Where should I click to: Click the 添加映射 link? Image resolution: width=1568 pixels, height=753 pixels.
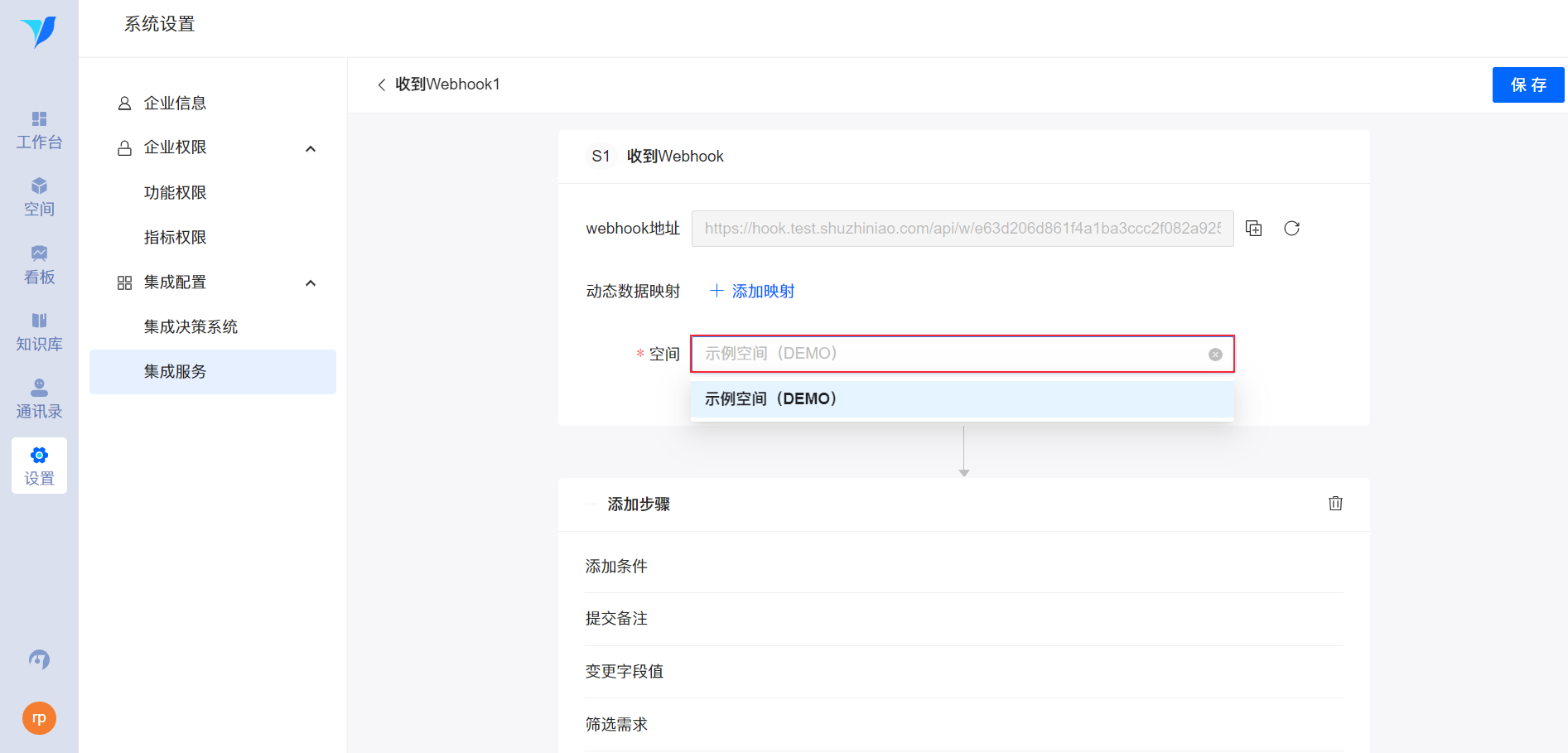pyautogui.click(x=752, y=292)
